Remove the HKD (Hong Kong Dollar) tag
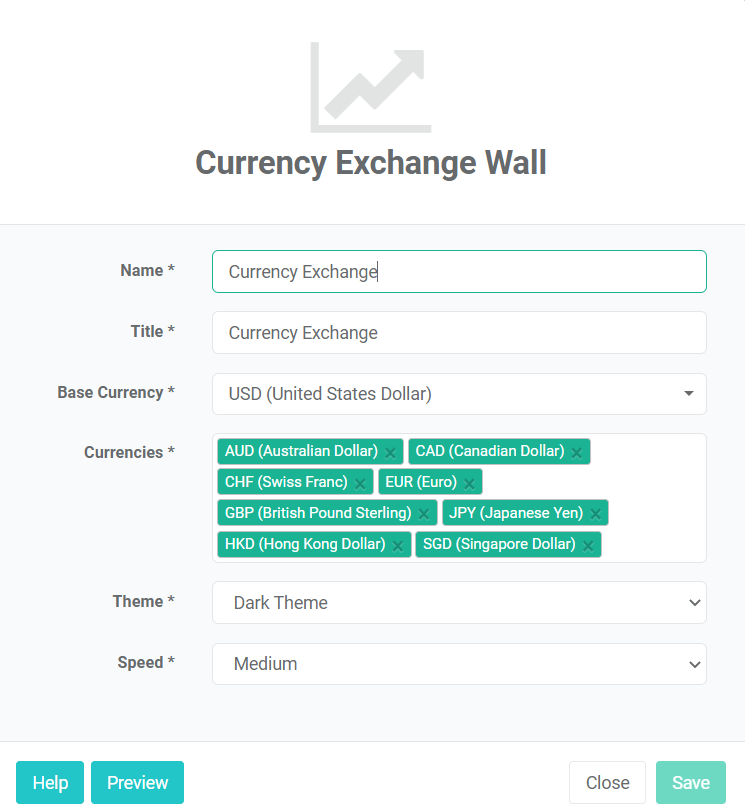The height and width of the screenshot is (812, 745). point(398,546)
